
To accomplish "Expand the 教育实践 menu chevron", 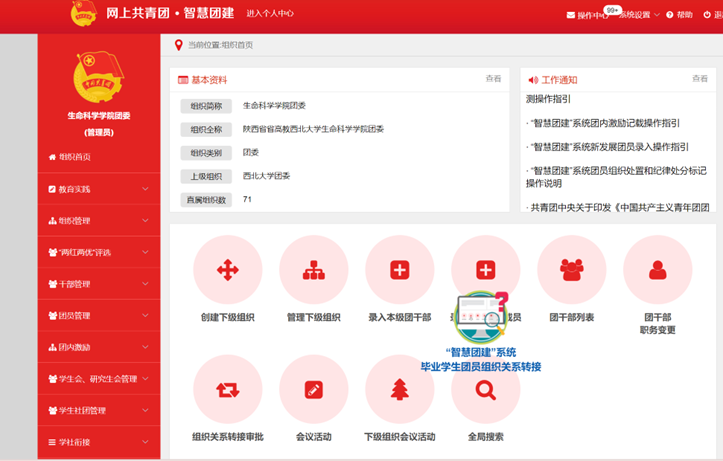I will pyautogui.click(x=145, y=189).
